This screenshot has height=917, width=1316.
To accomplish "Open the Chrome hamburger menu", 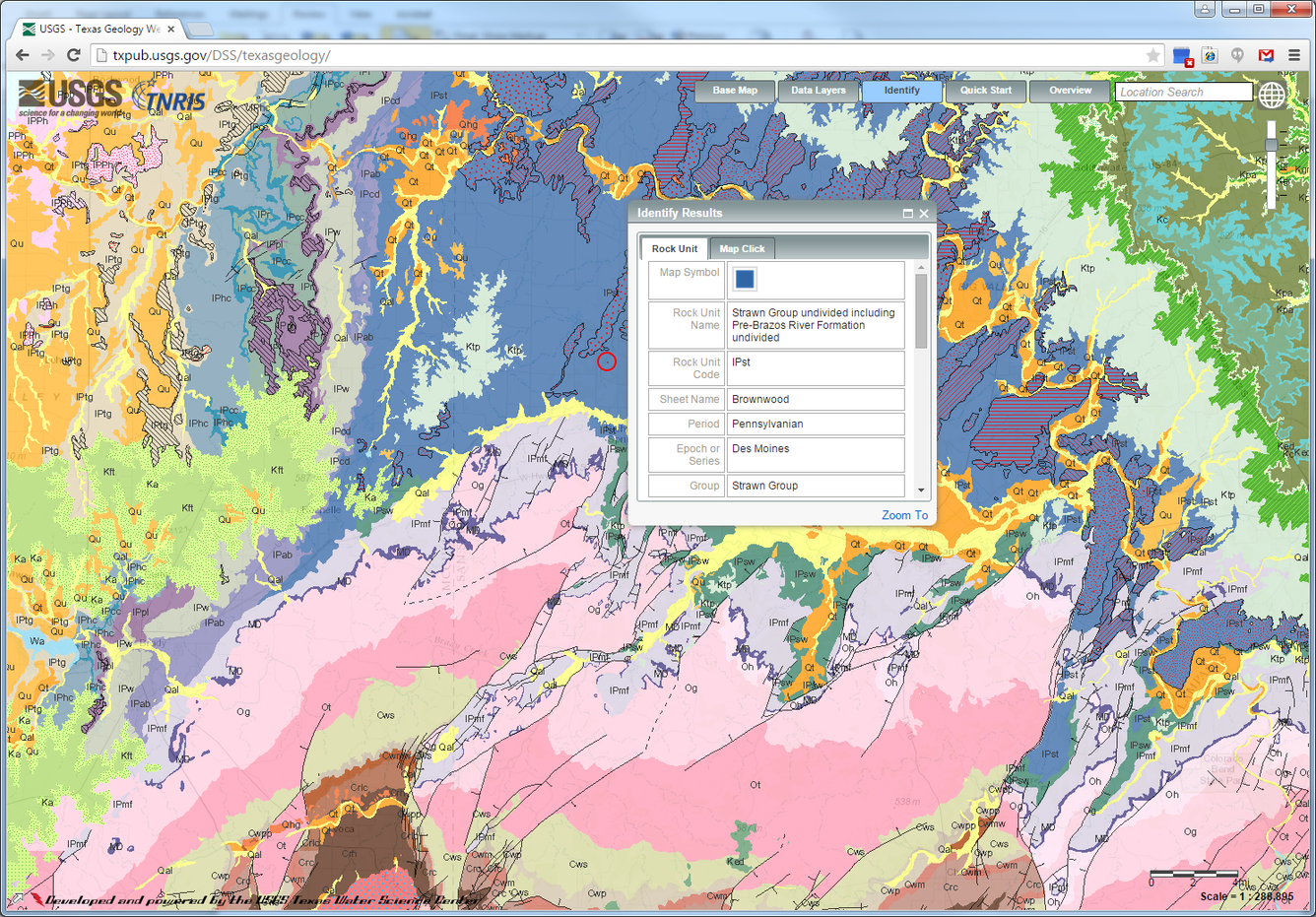I will pyautogui.click(x=1294, y=55).
